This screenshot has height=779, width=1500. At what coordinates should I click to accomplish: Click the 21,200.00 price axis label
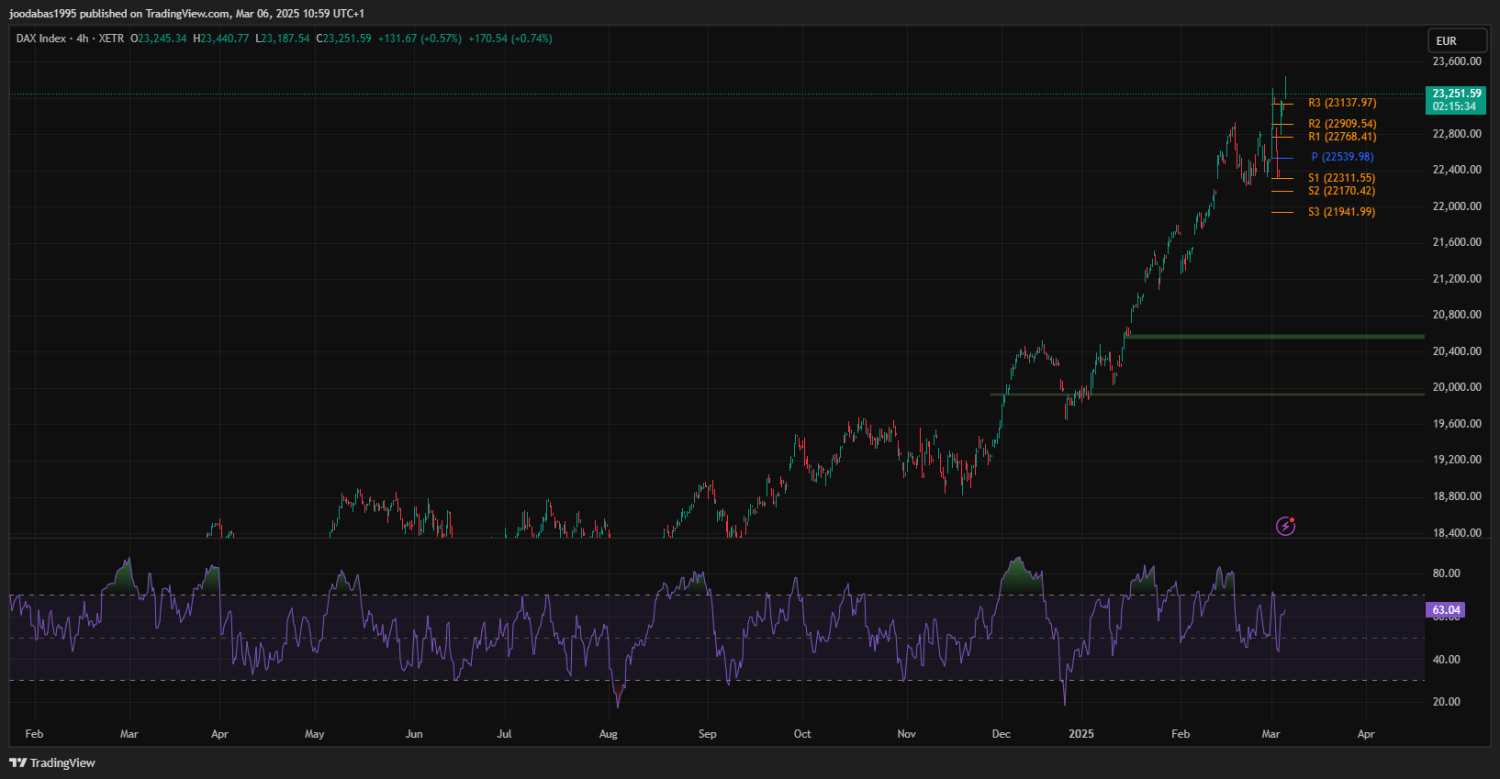click(1457, 279)
